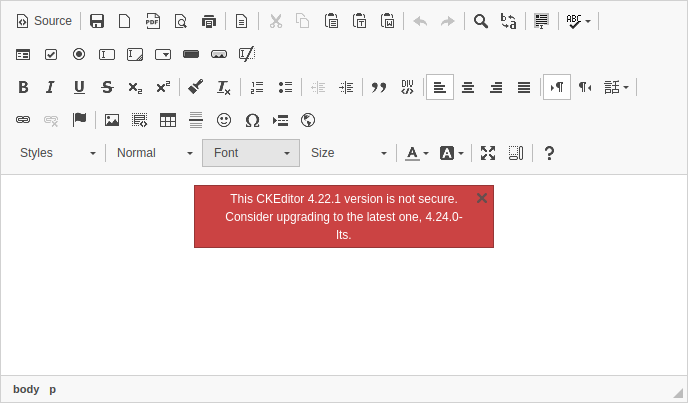Insert a Text Field

107,54
